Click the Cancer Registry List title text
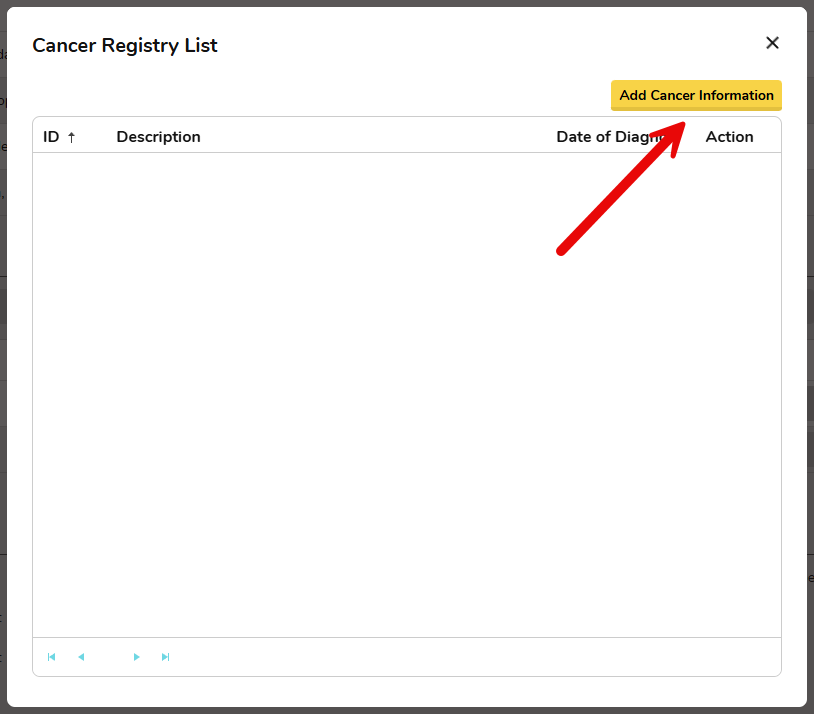The width and height of the screenshot is (814, 714). click(125, 45)
